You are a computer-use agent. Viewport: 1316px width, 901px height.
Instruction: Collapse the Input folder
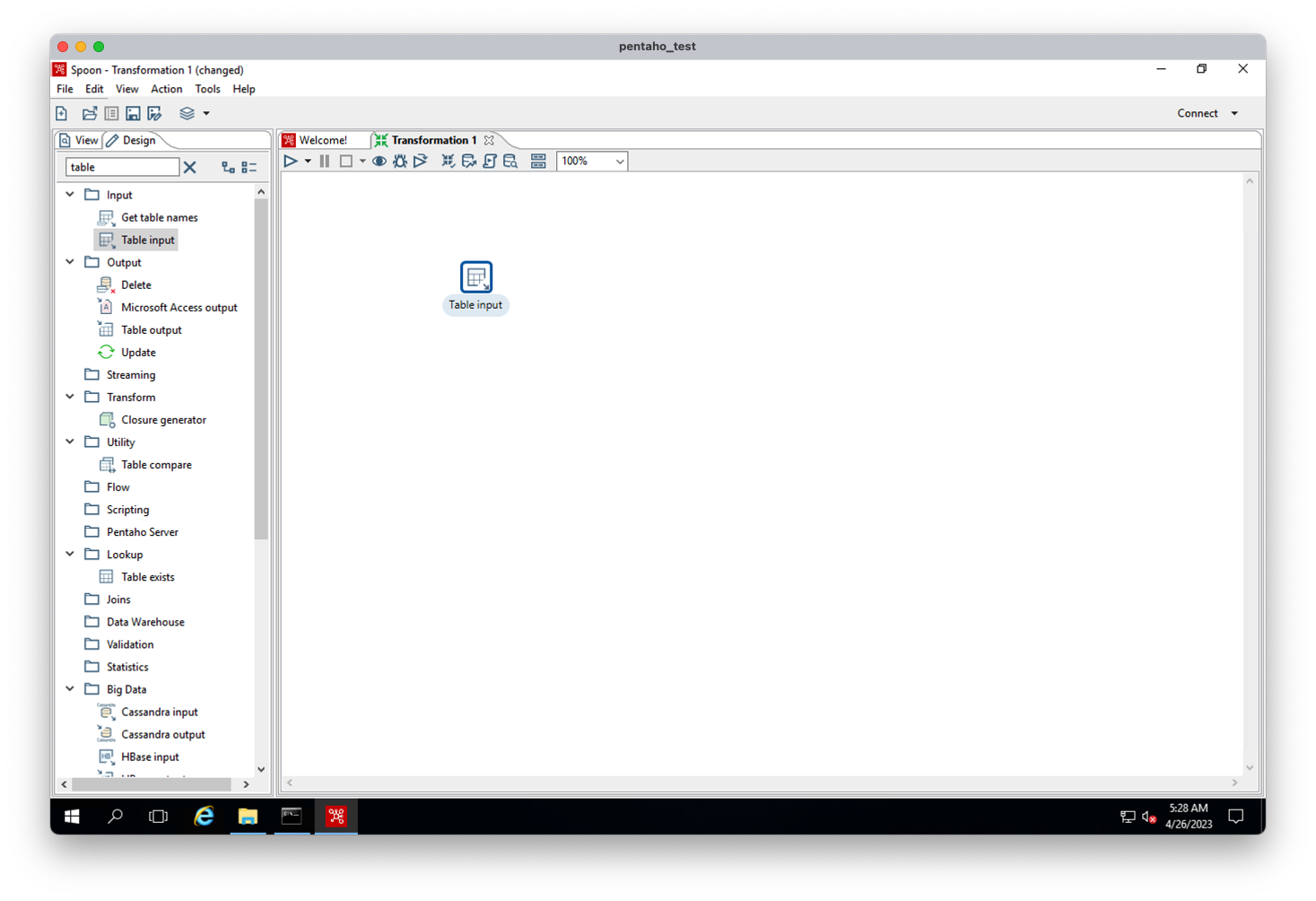coord(70,195)
